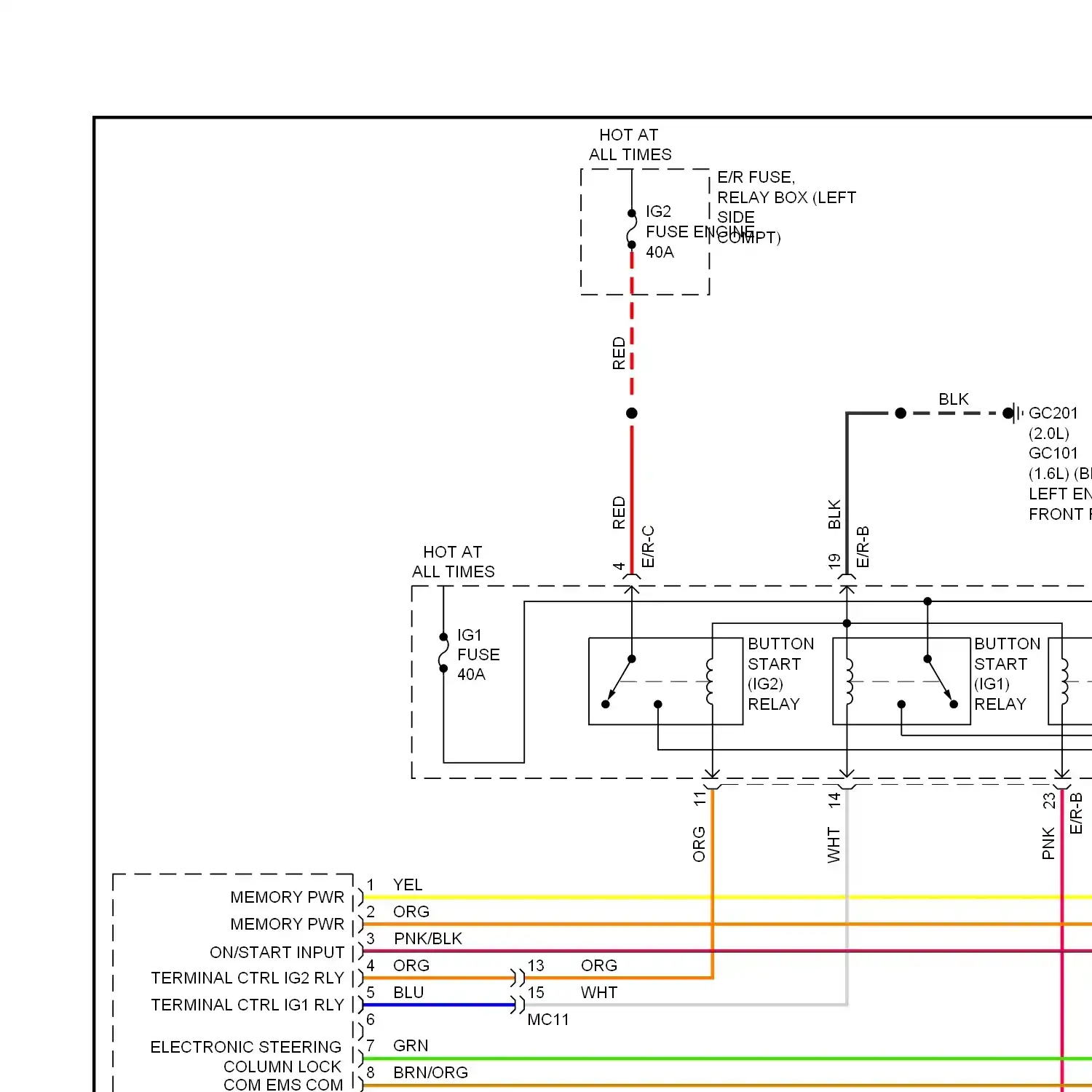The height and width of the screenshot is (1092, 1092).
Task: Select the RED label beside the solid red wire
Action: click(x=619, y=513)
